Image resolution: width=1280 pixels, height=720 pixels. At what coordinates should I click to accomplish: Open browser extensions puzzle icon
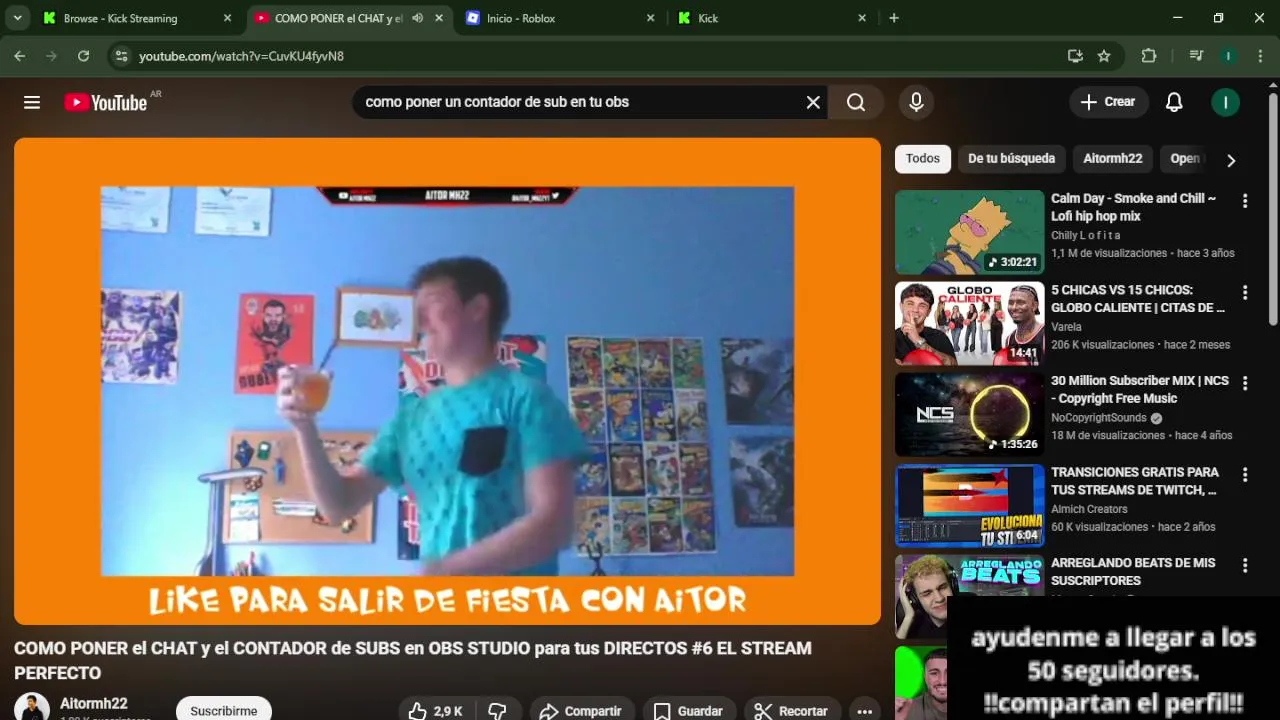pos(1149,56)
